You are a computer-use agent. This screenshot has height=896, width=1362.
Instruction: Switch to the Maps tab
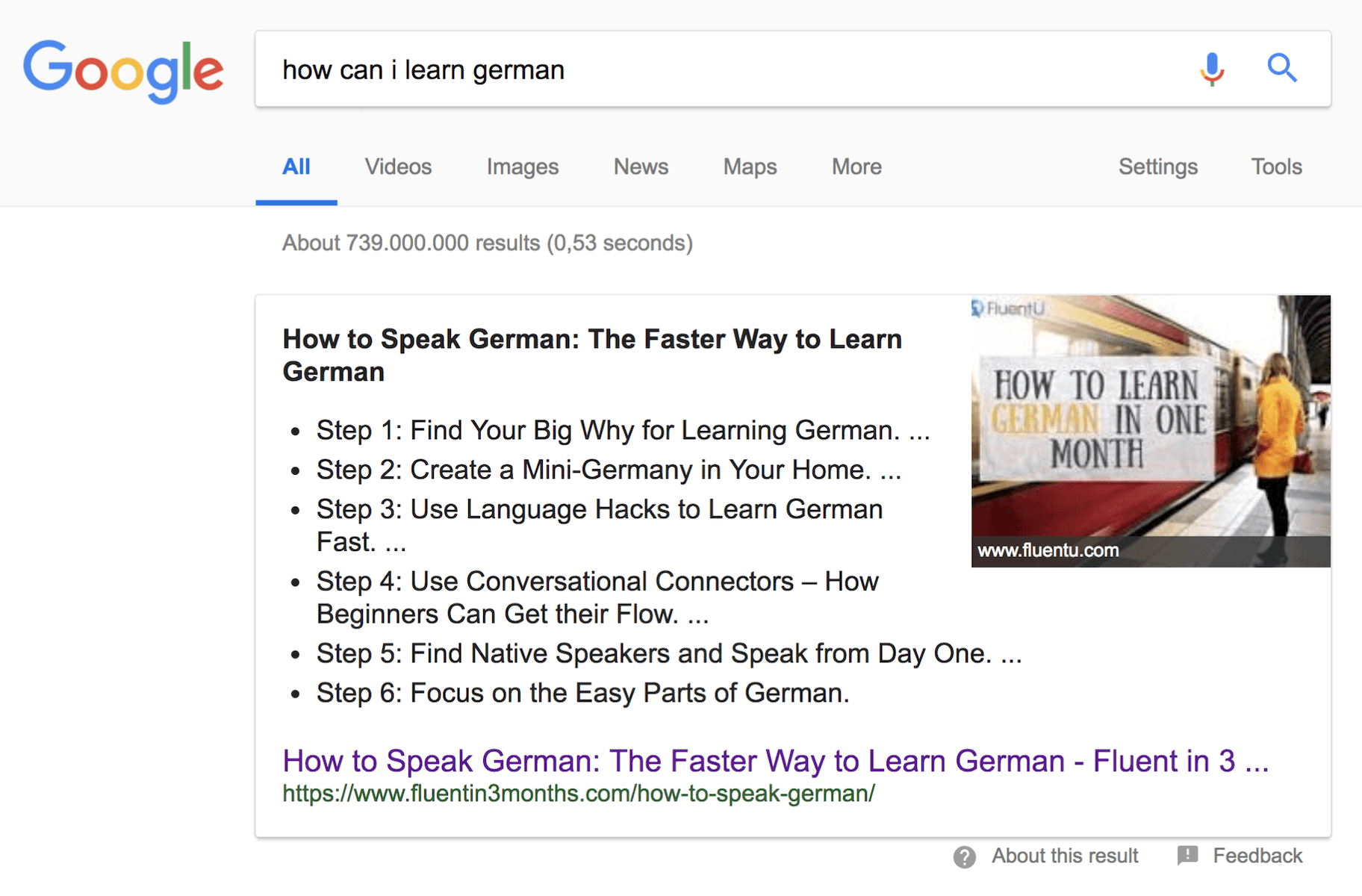click(750, 167)
